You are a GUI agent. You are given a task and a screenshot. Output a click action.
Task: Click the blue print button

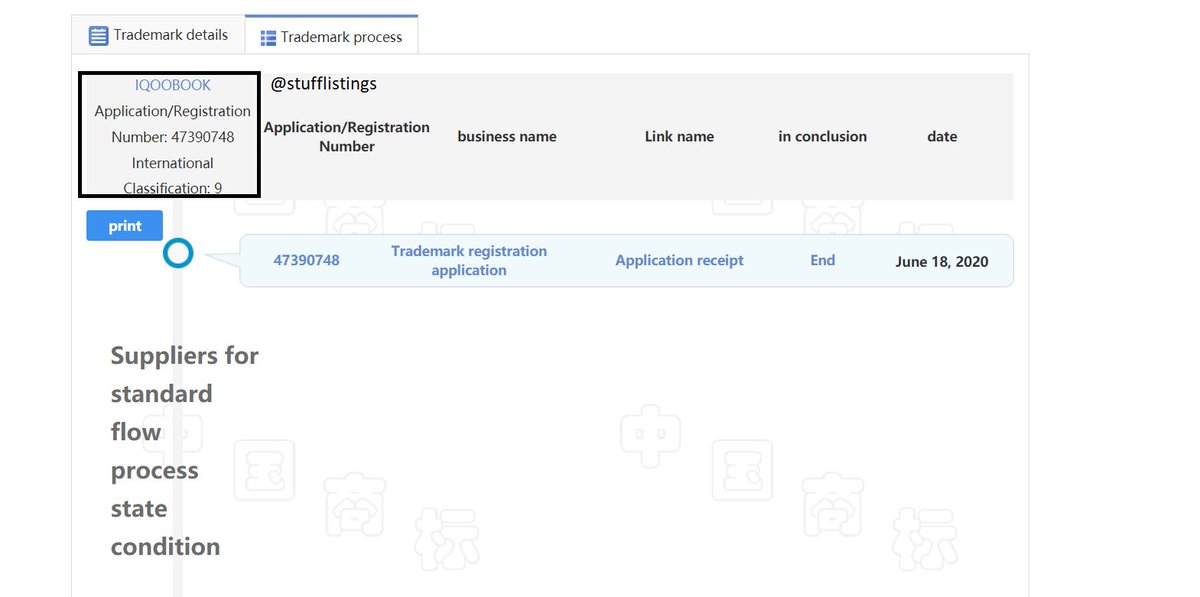pyautogui.click(x=125, y=226)
